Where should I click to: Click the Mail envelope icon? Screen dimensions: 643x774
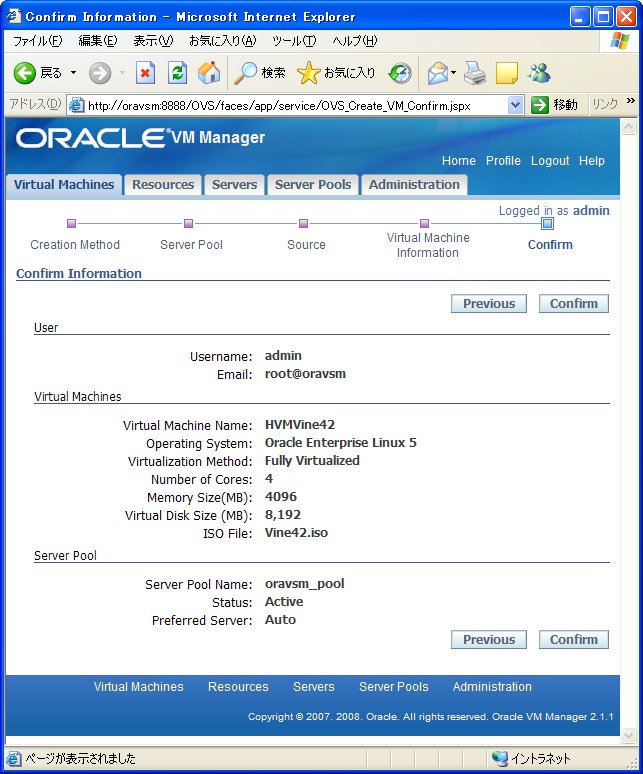pos(438,73)
